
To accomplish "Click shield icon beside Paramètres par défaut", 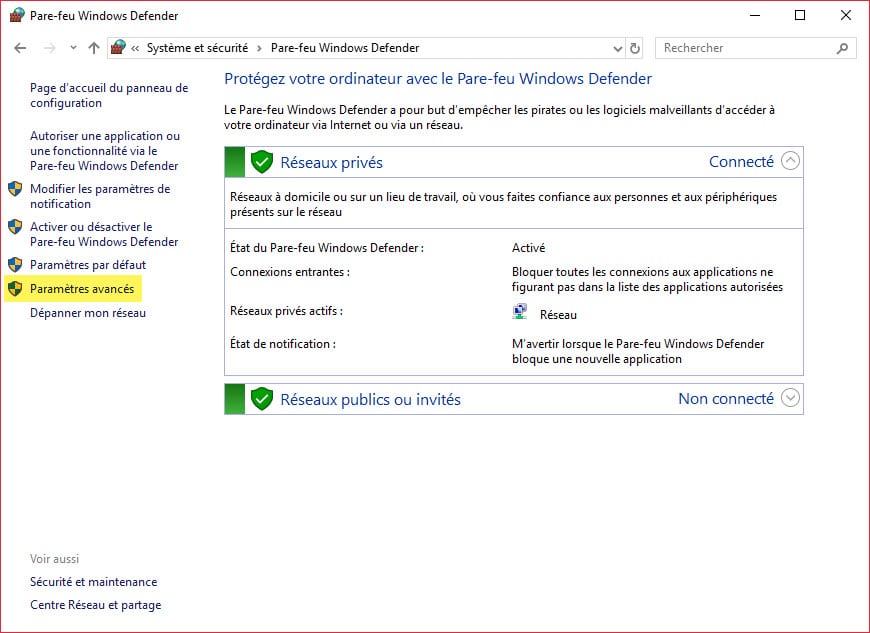I will point(15,265).
